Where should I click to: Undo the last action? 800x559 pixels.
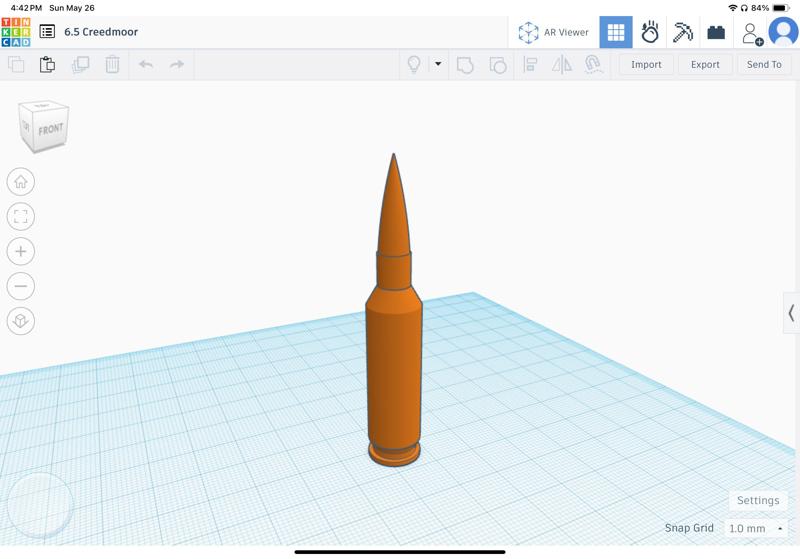tap(146, 64)
